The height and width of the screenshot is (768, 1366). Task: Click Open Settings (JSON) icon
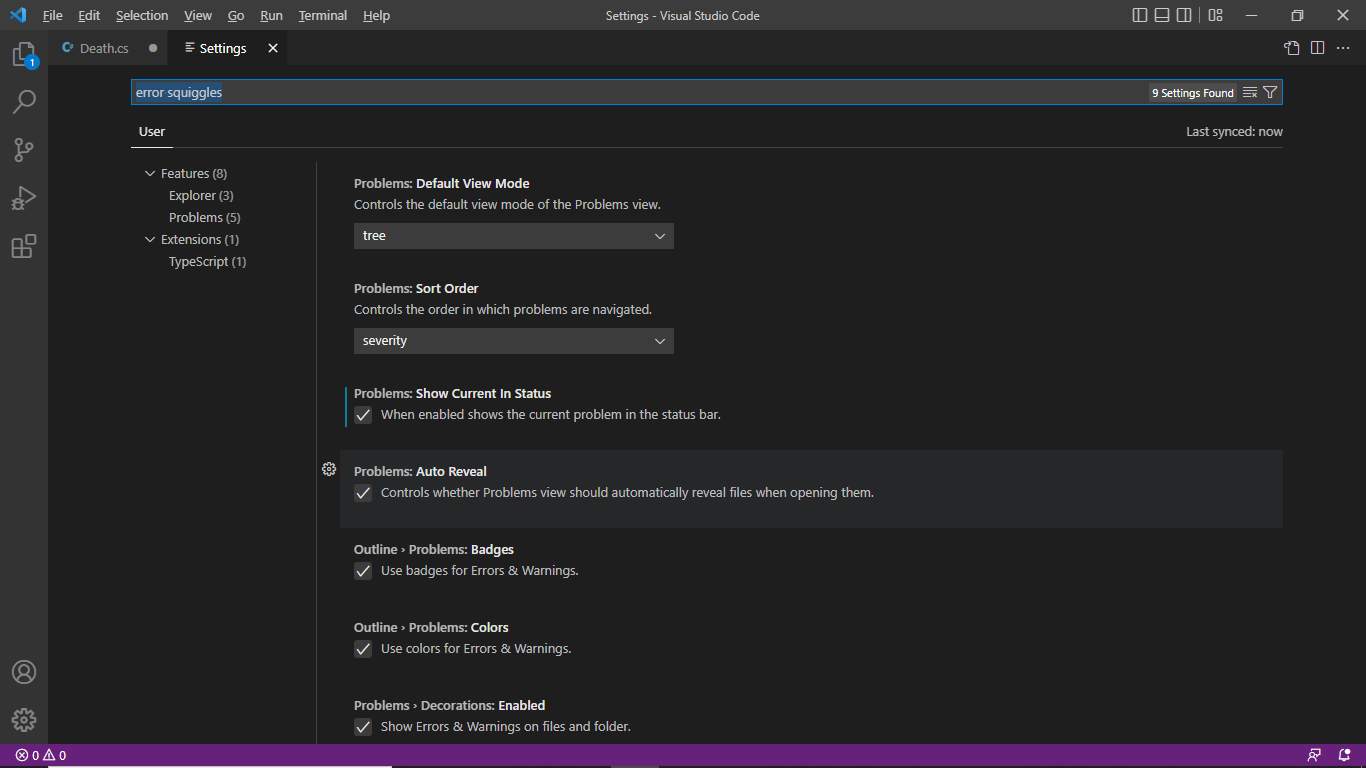[x=1292, y=48]
